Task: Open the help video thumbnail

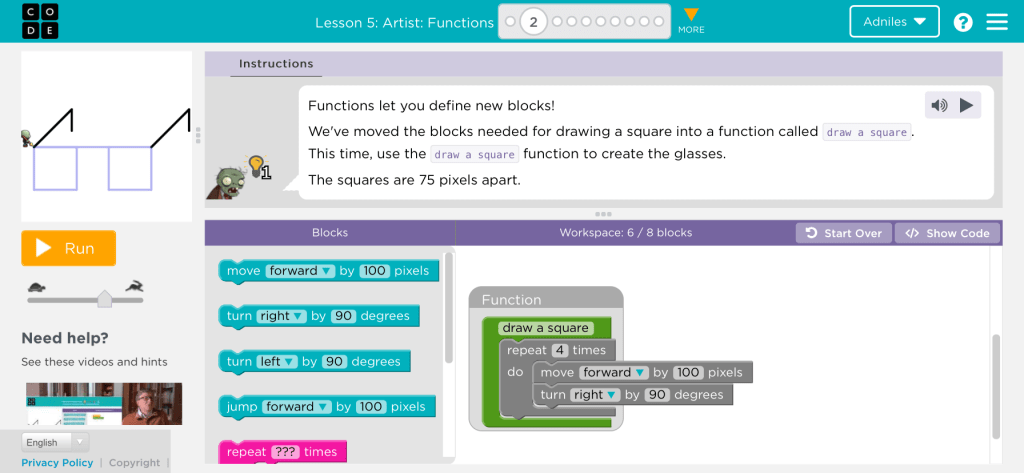Action: (104, 404)
